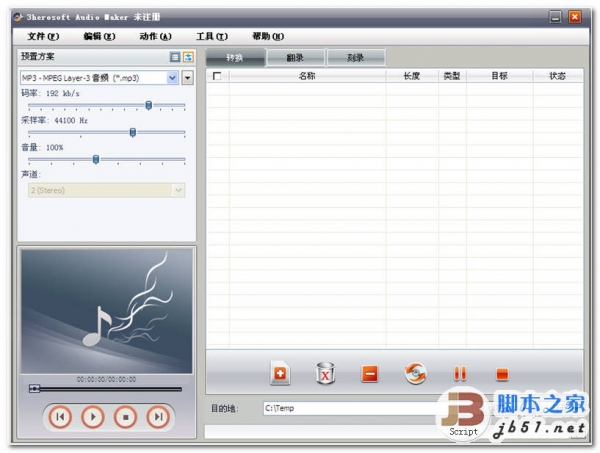Image resolution: width=600 pixels, height=453 pixels.
Task: Minimize the Audio Maker window
Action: 555,17
